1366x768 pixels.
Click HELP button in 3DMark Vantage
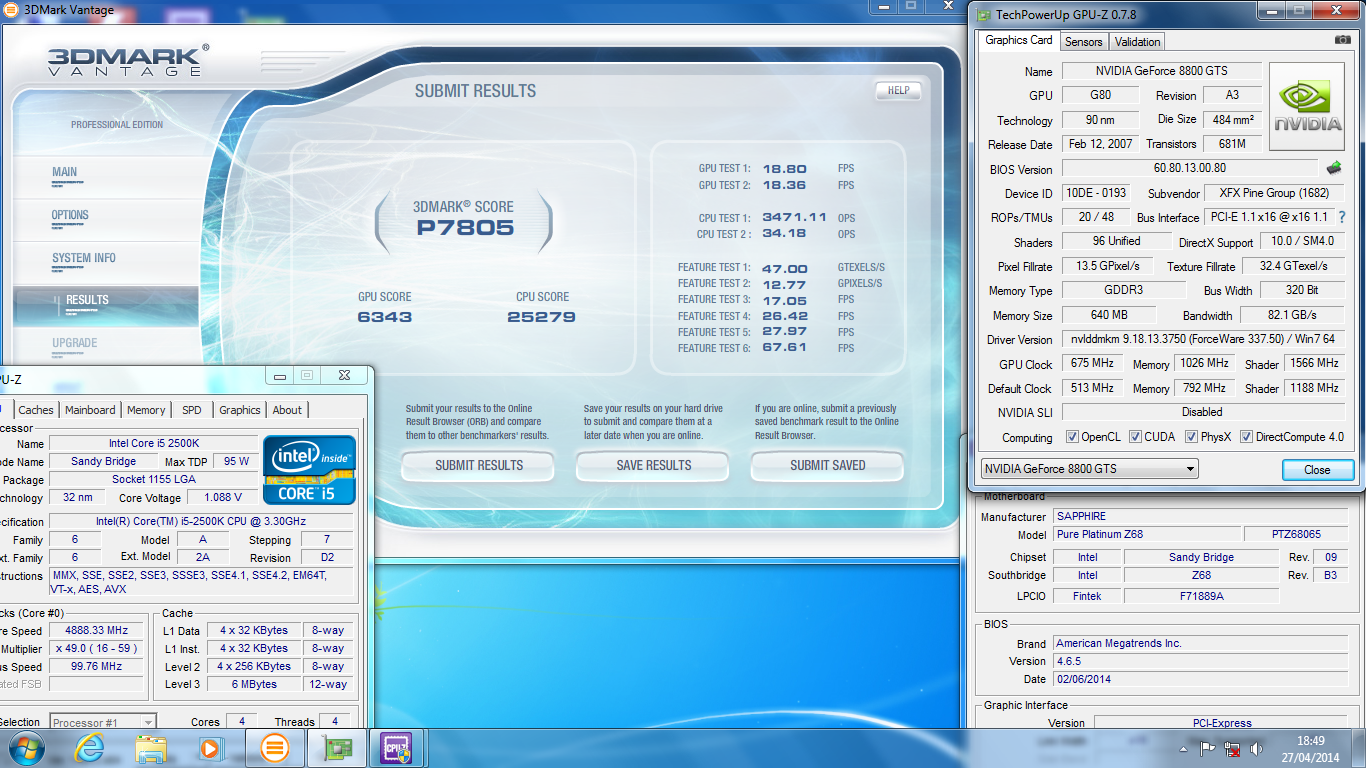(x=898, y=90)
